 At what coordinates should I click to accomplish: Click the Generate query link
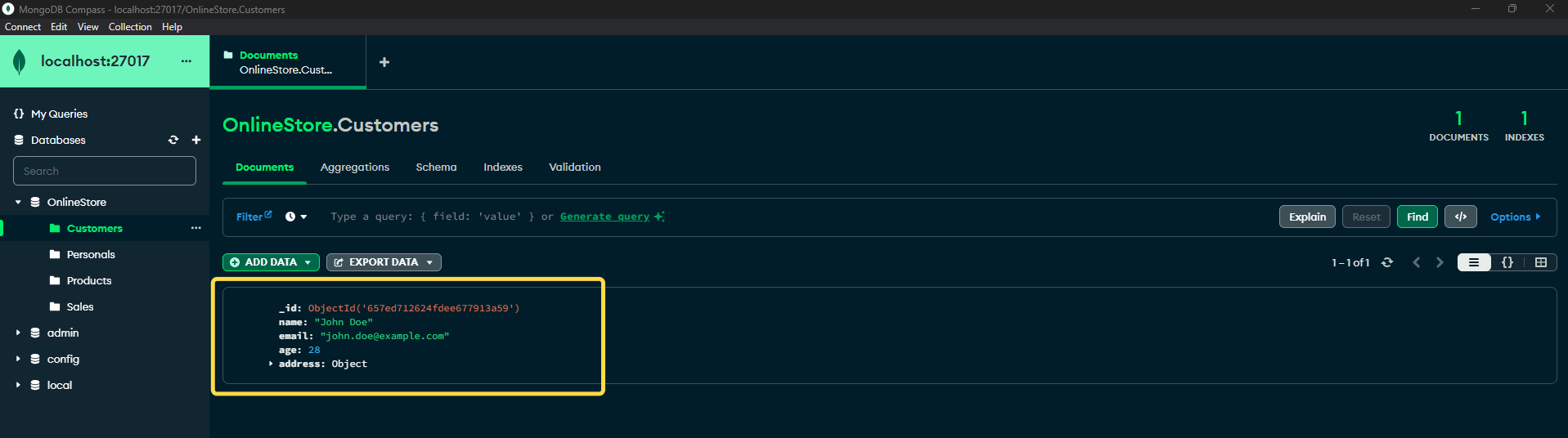[604, 217]
